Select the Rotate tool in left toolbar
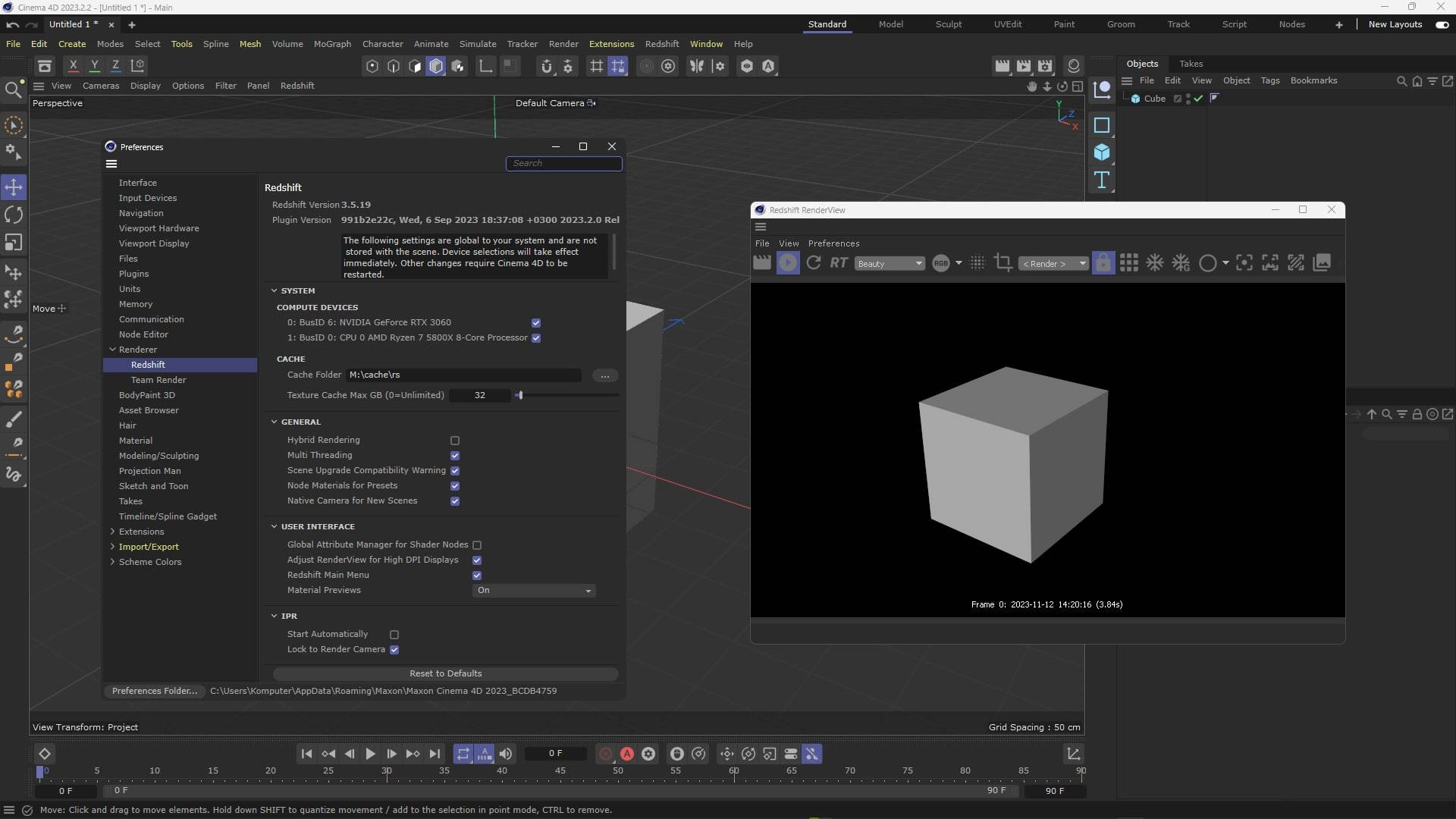Viewport: 1456px width, 819px height. pyautogui.click(x=14, y=215)
